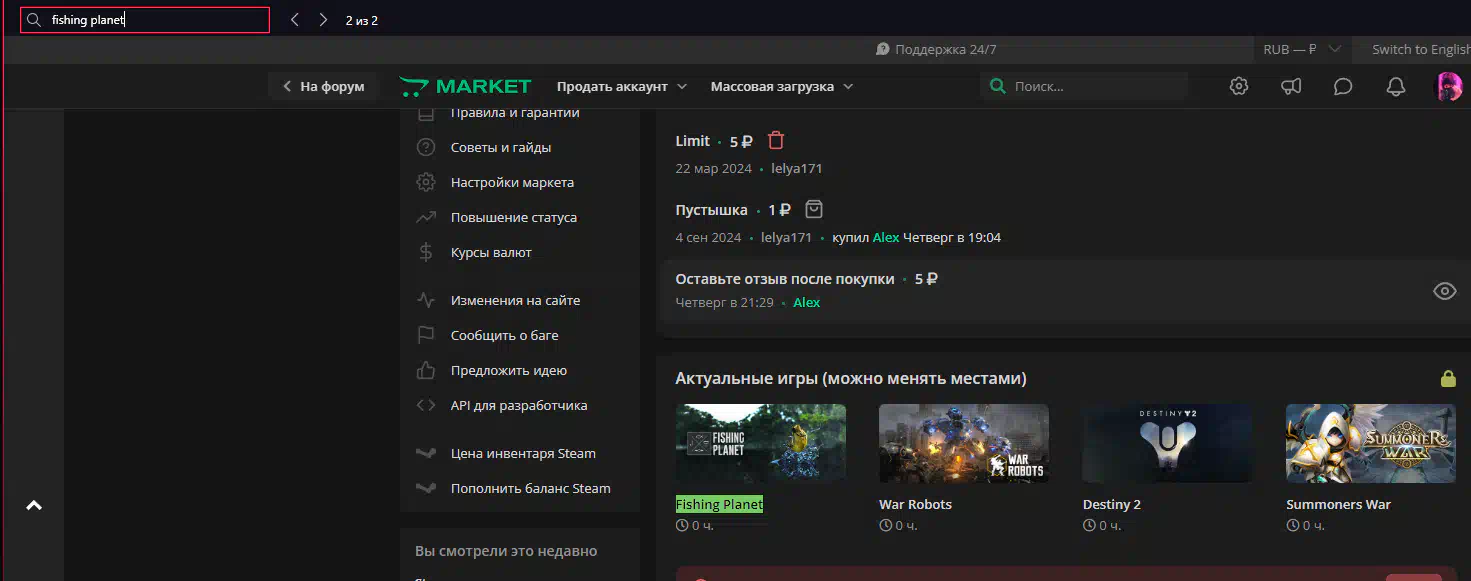
Task: Click the Summoners War title text
Action: [1338, 504]
